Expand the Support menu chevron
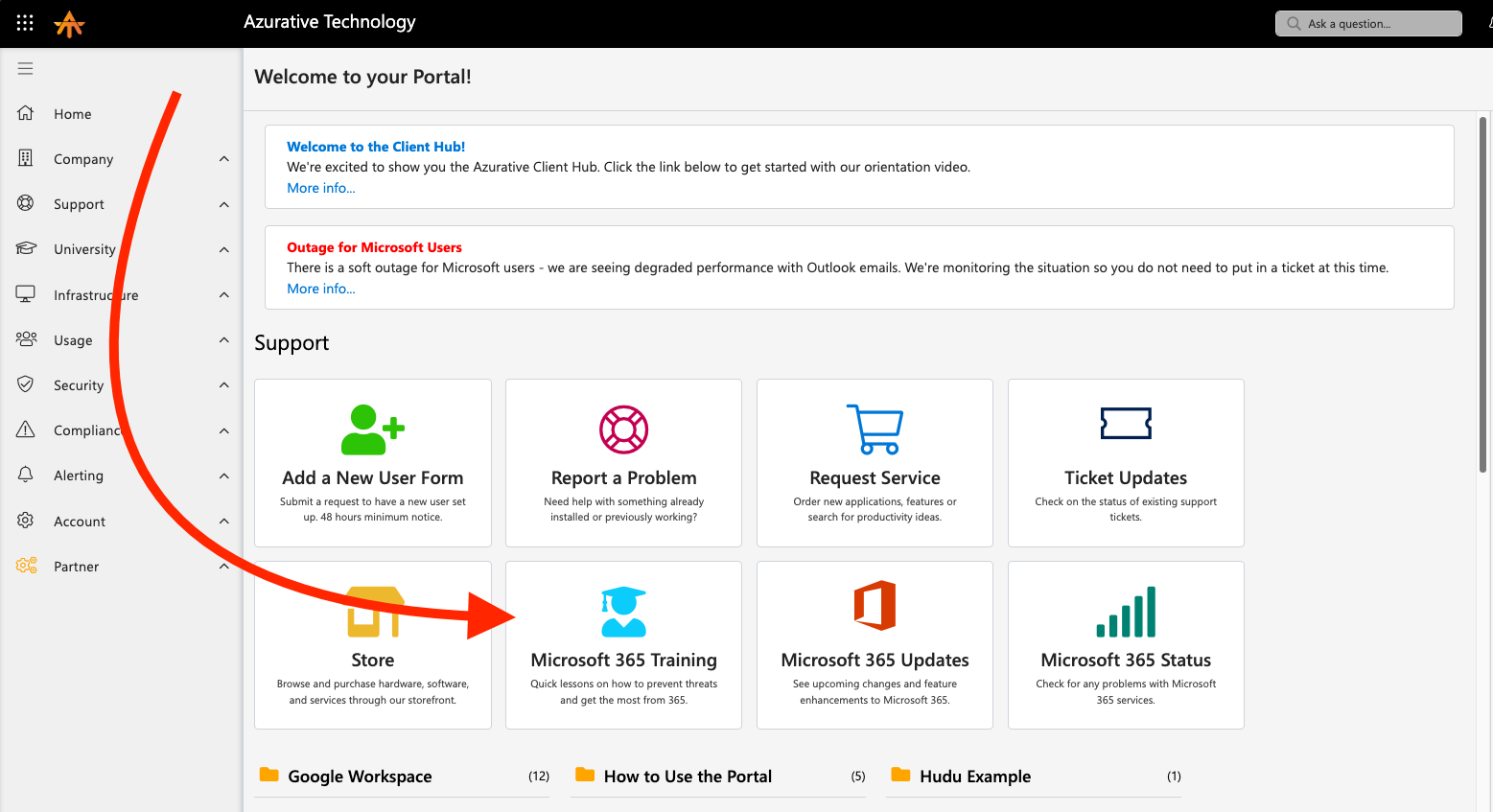The image size is (1493, 812). 223,204
